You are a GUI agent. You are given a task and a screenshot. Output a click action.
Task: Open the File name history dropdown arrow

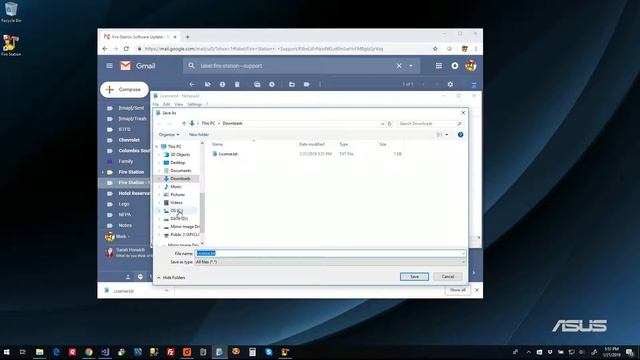pos(463,253)
